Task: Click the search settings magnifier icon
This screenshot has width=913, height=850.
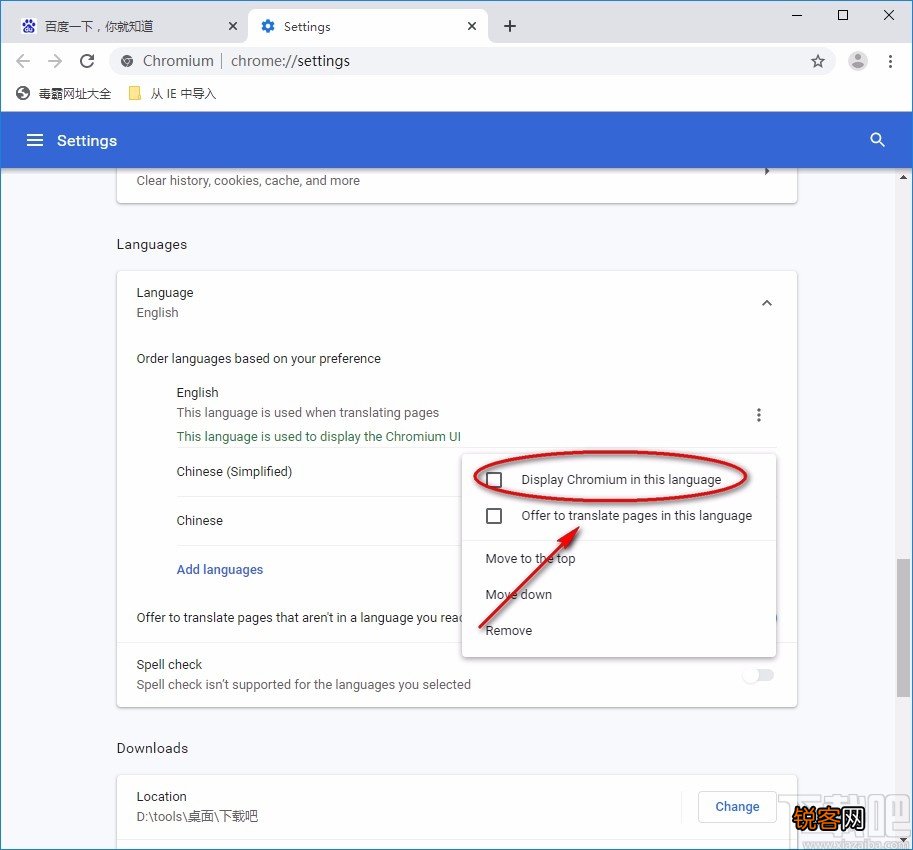Action: click(877, 140)
